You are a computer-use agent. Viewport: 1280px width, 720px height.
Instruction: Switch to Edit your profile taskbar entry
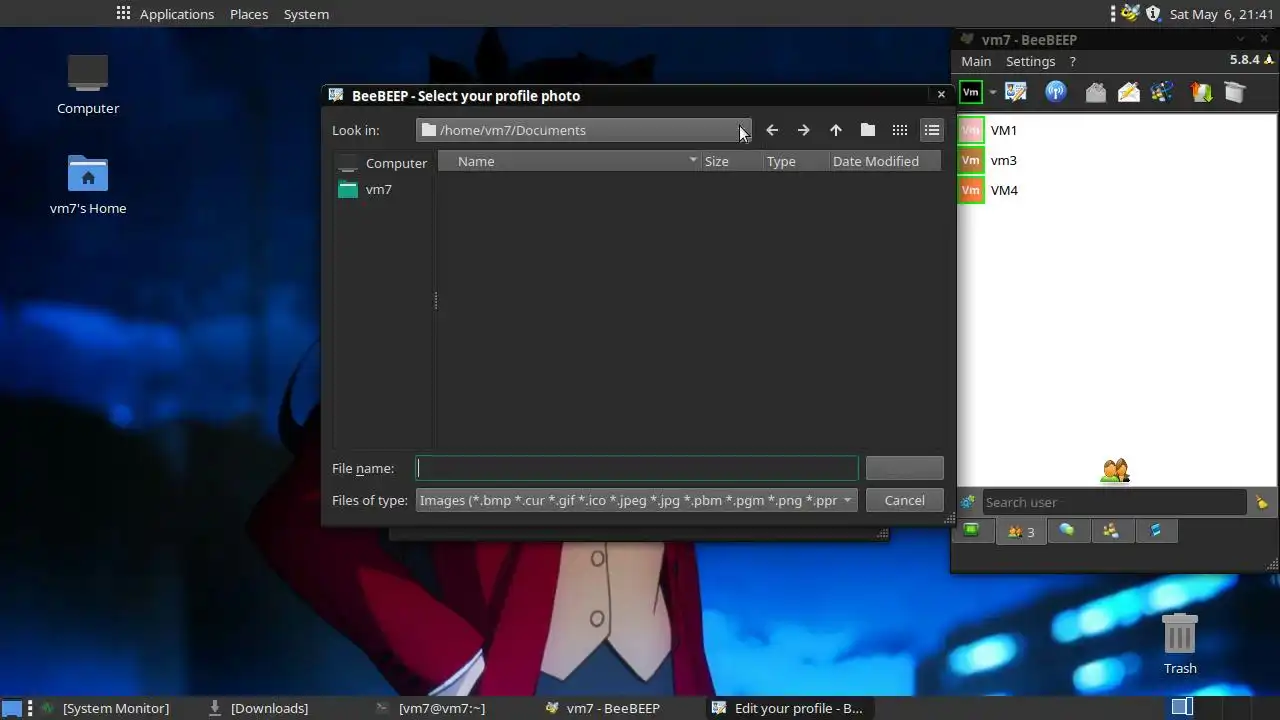click(x=787, y=708)
